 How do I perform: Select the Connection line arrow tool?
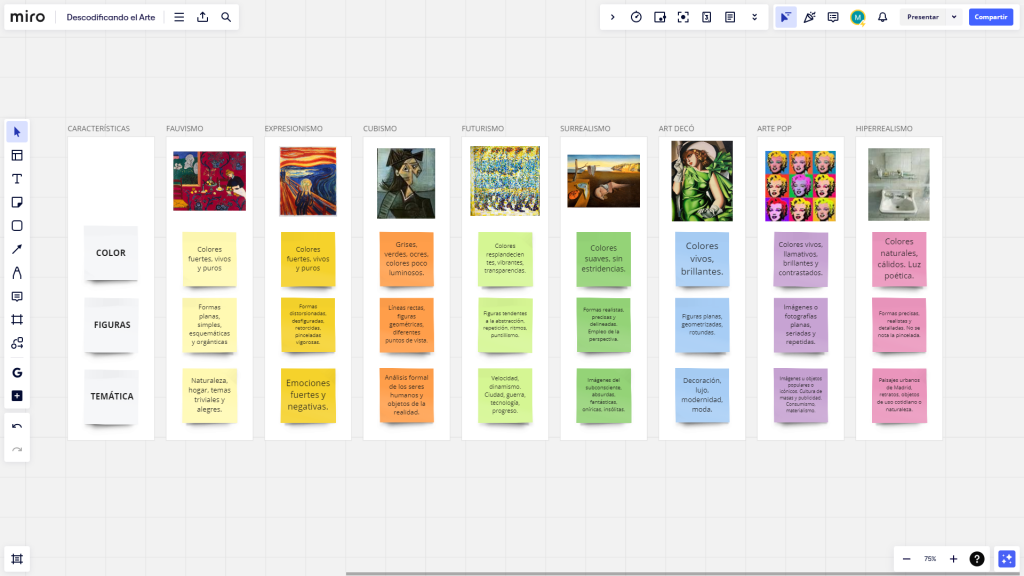tap(17, 249)
